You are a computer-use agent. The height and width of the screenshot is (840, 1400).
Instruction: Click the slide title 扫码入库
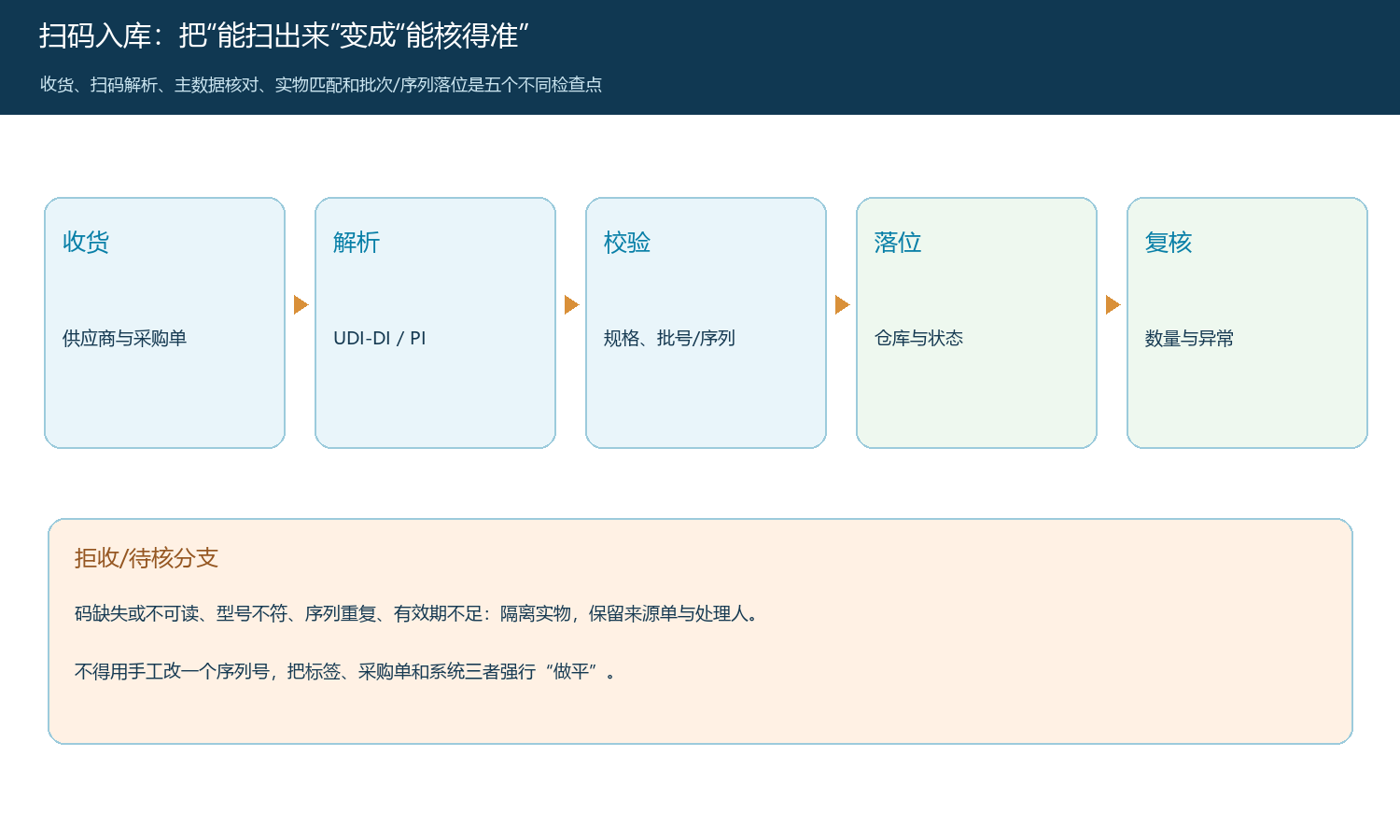(285, 35)
